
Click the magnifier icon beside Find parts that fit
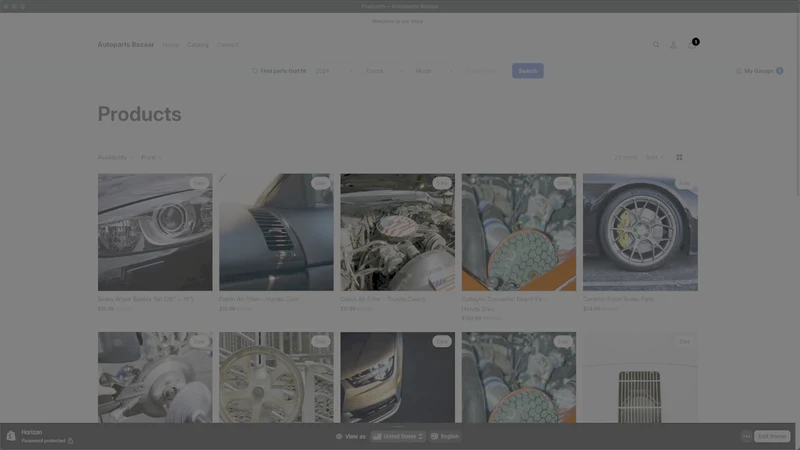(x=255, y=71)
